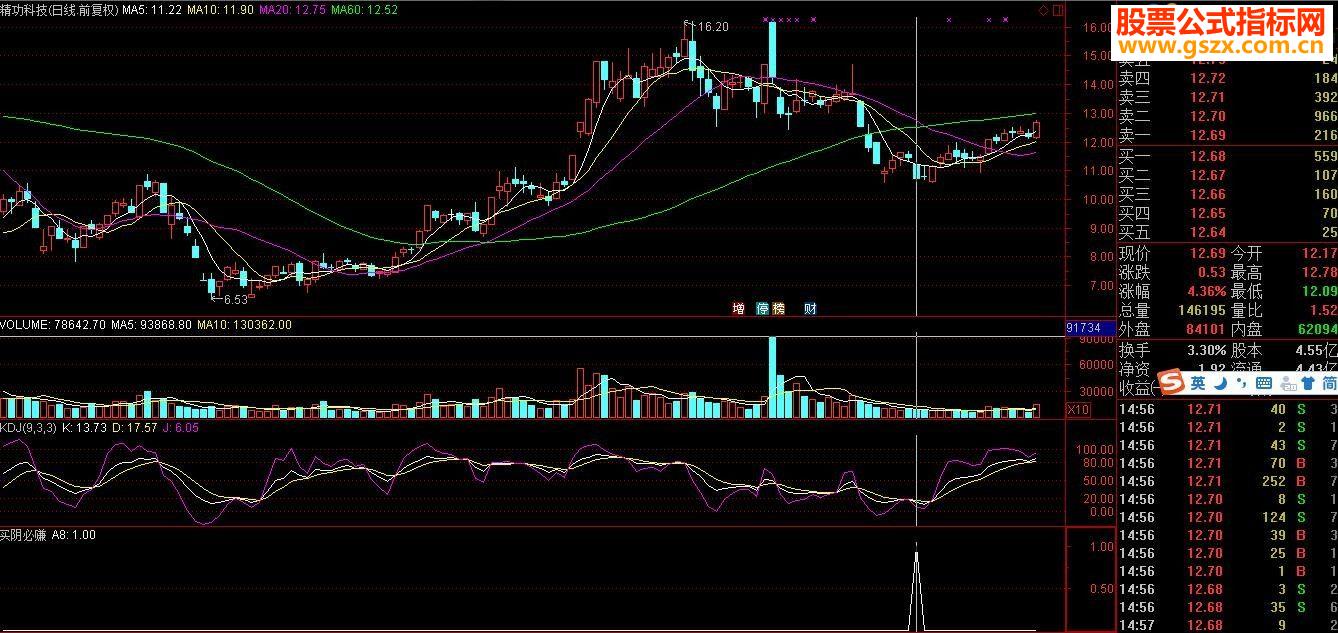The height and width of the screenshot is (633, 1338).
Task: Click the Sogou input method S logo
Action: (x=1171, y=382)
